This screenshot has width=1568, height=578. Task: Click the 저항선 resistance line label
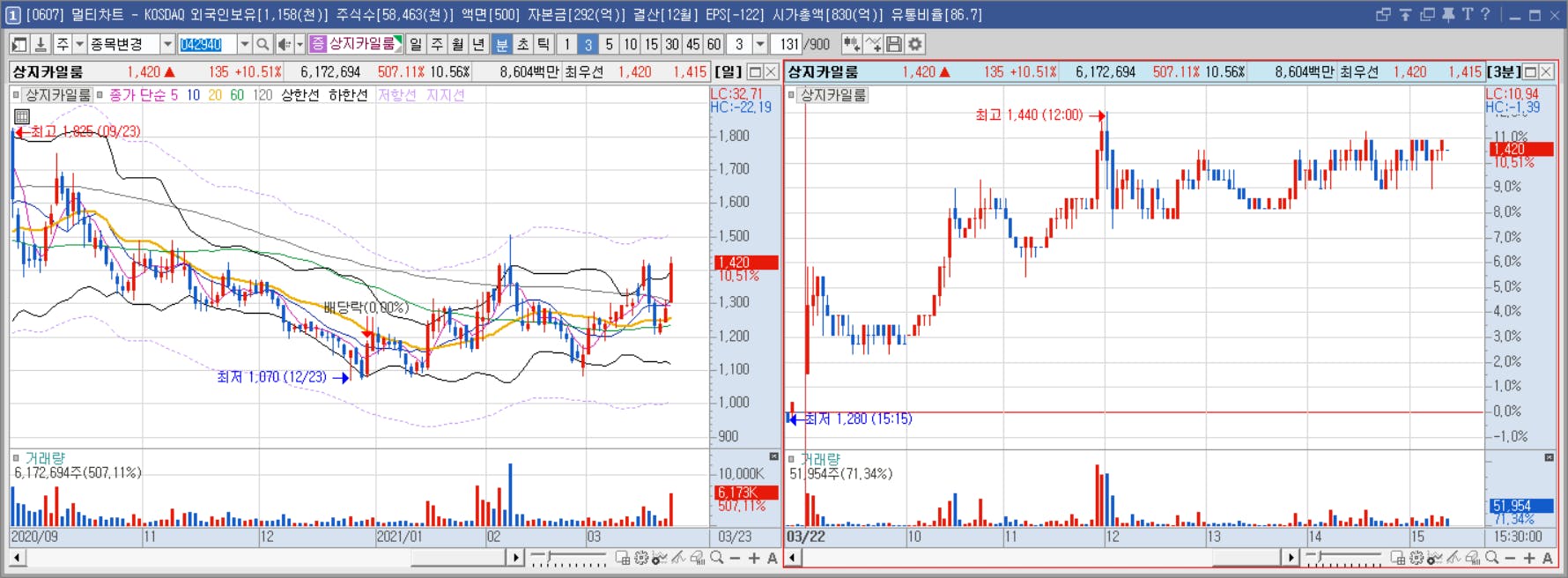396,95
